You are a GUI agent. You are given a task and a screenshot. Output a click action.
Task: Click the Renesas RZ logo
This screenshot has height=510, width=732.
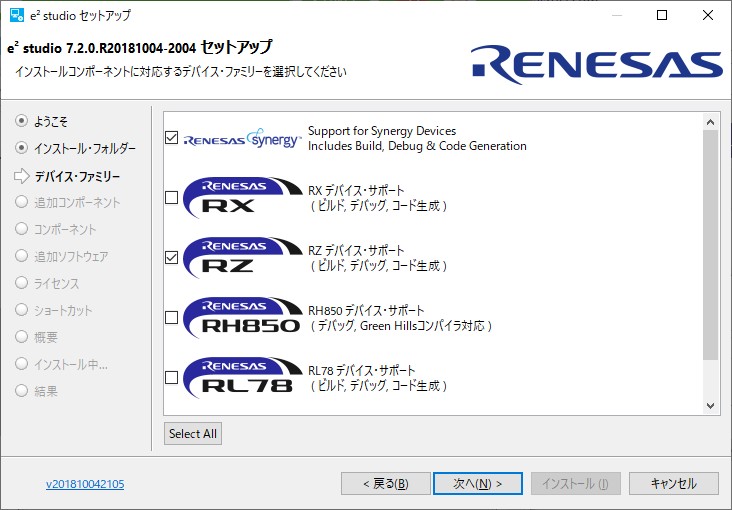click(x=242, y=257)
